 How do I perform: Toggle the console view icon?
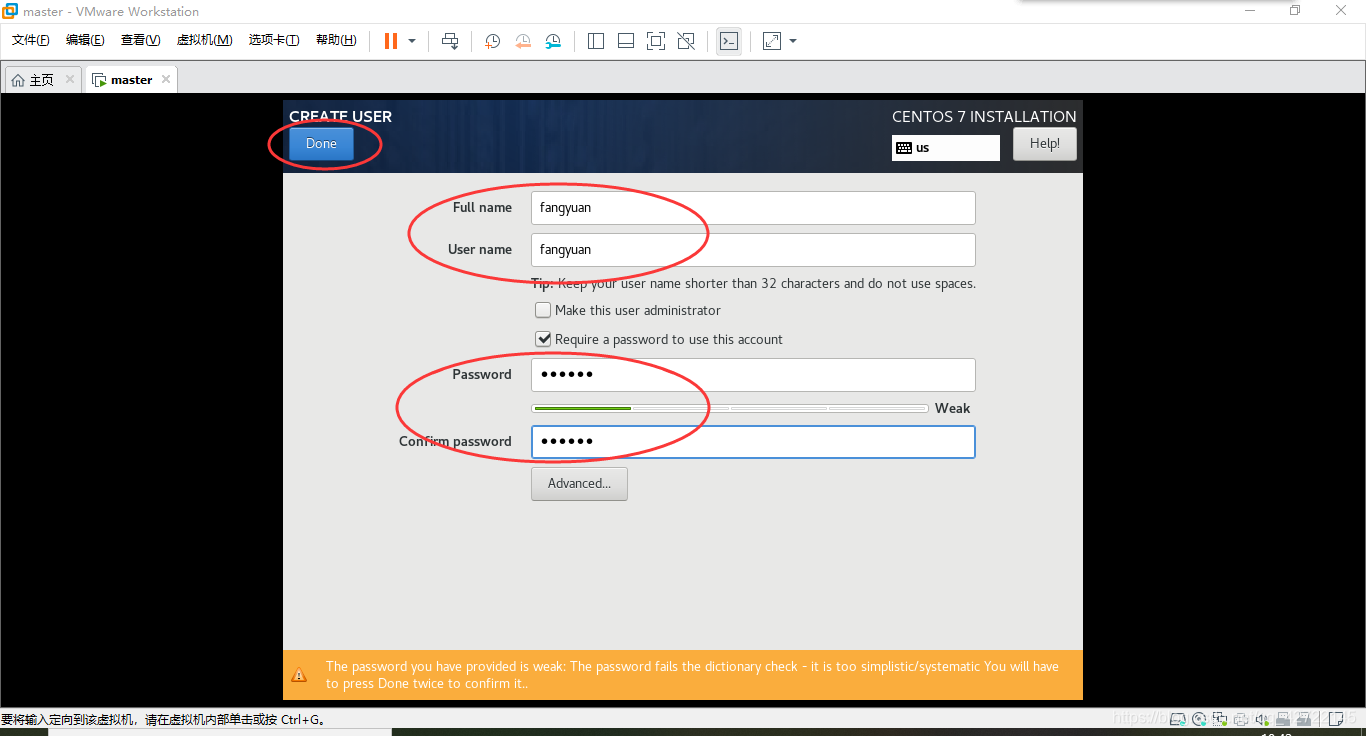pos(729,41)
